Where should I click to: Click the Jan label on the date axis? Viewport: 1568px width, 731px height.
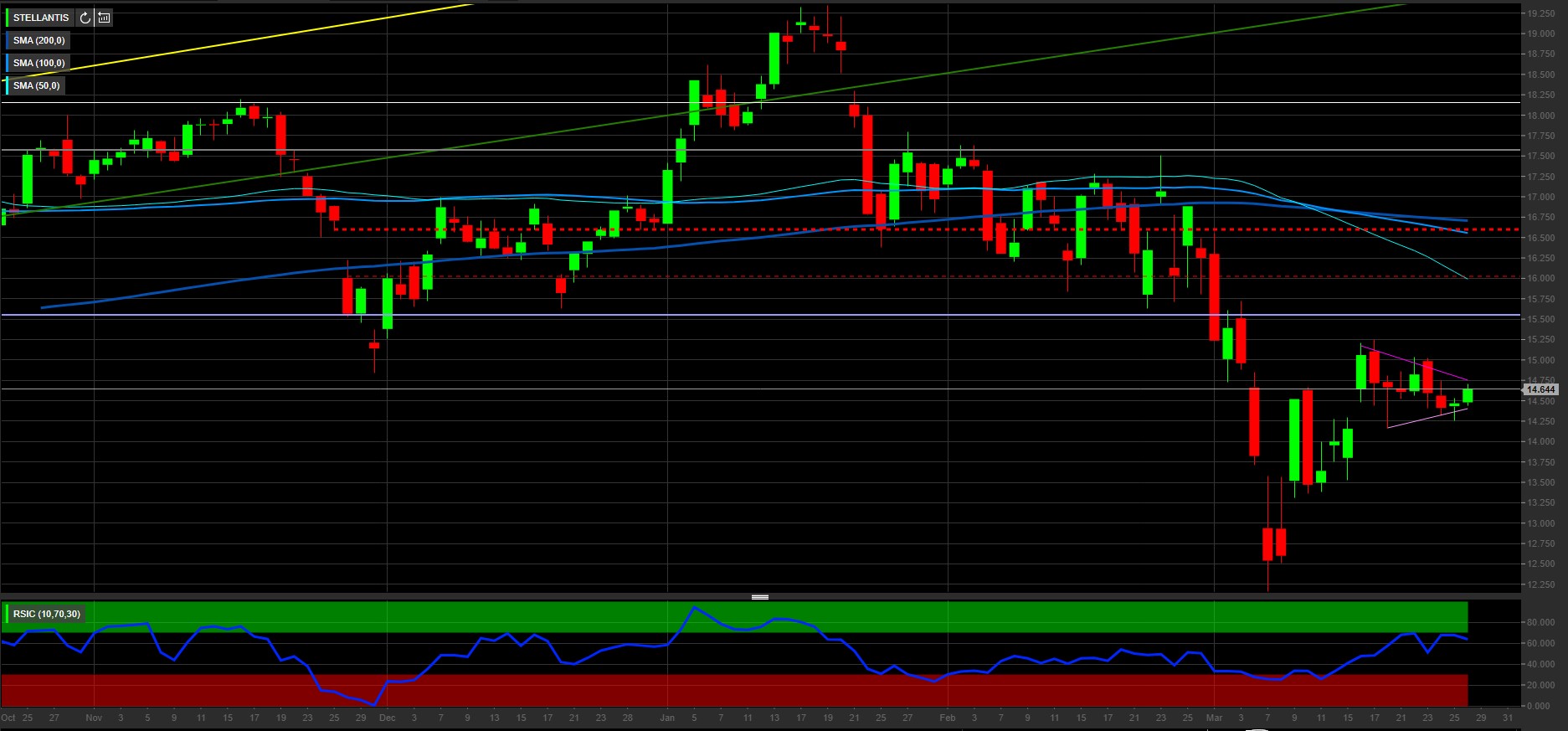click(667, 718)
